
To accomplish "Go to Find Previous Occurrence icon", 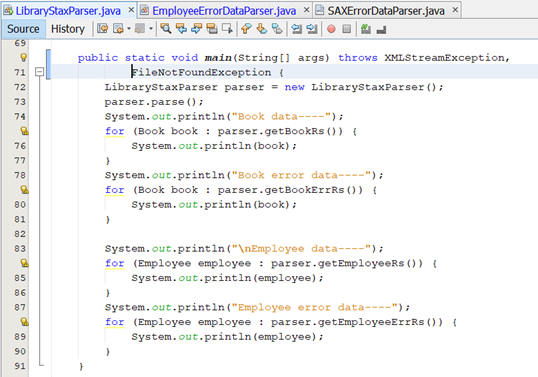I will point(181,29).
